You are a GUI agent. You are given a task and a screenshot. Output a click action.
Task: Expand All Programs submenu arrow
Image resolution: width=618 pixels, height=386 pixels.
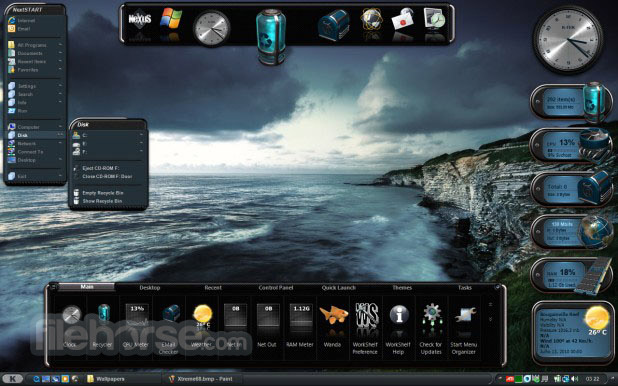coord(60,45)
